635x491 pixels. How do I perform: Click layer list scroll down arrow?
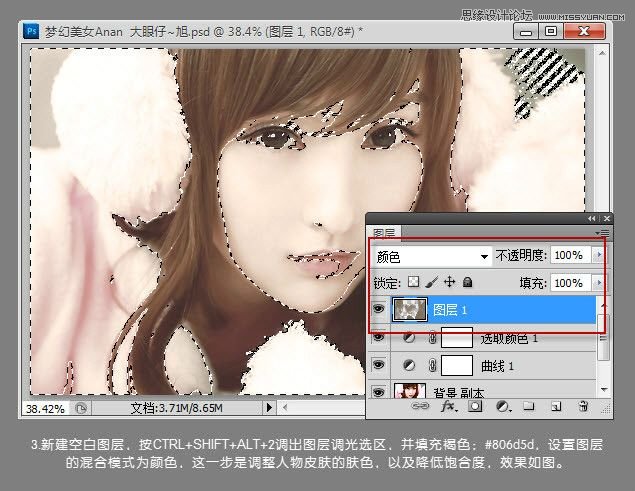coord(604,390)
